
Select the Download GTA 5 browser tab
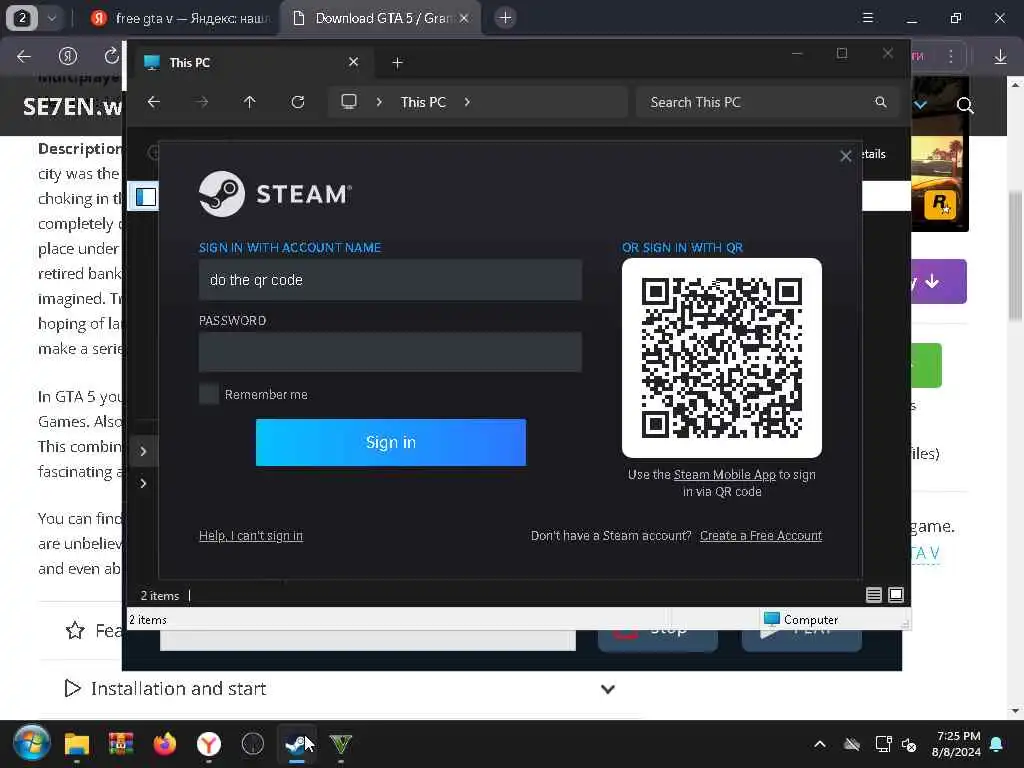[x=381, y=18]
